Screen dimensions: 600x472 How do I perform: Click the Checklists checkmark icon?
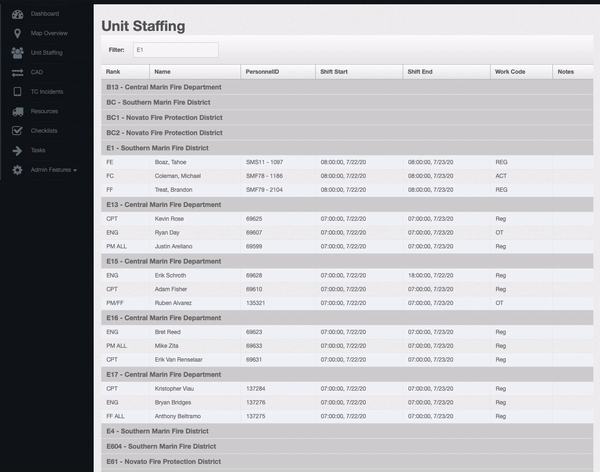[17, 130]
